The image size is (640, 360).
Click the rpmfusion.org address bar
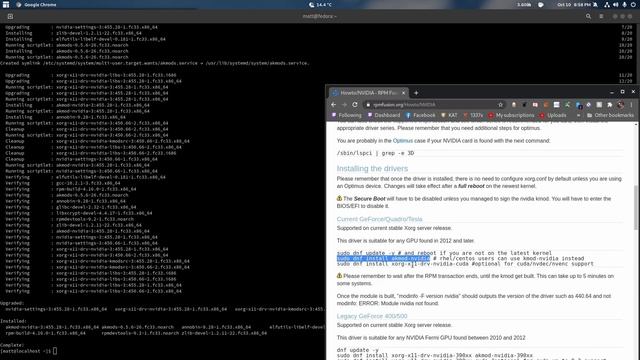point(434,104)
